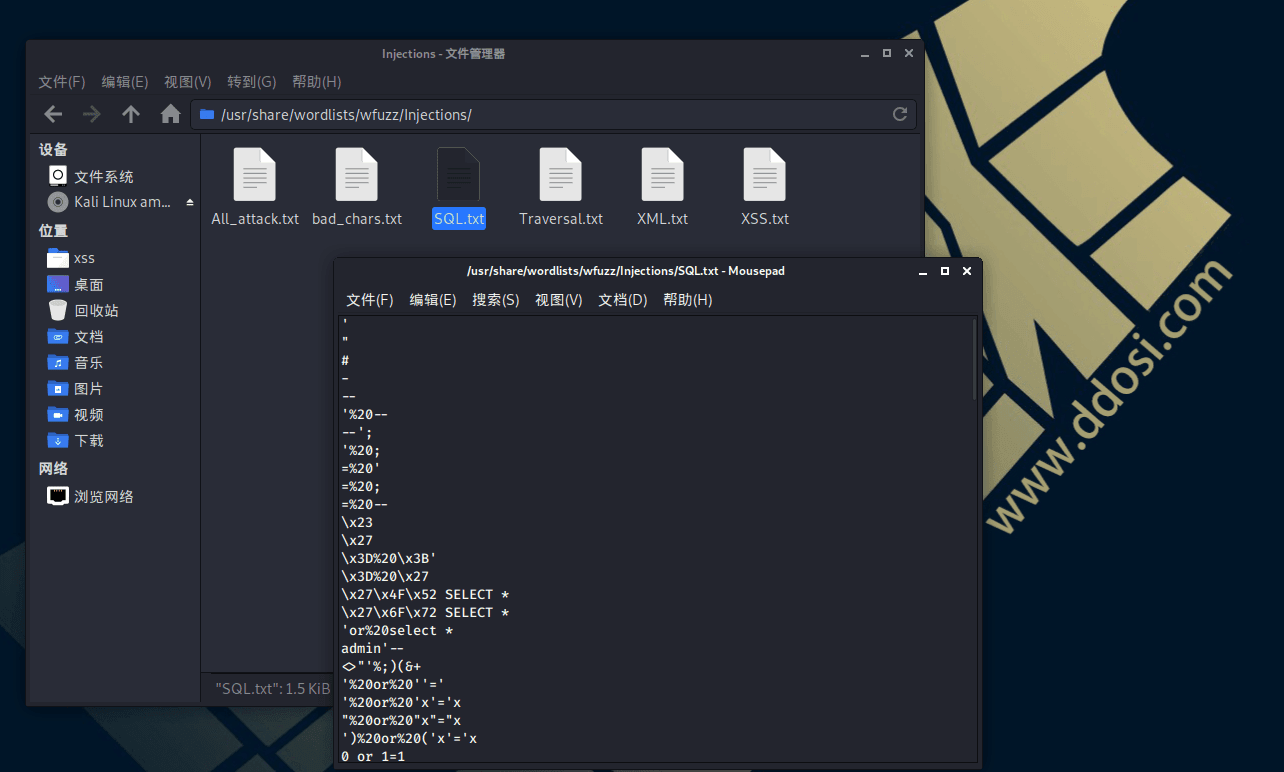Open 图片 (Pictures) folder in sidebar
This screenshot has height=772, width=1284.
tap(76, 388)
